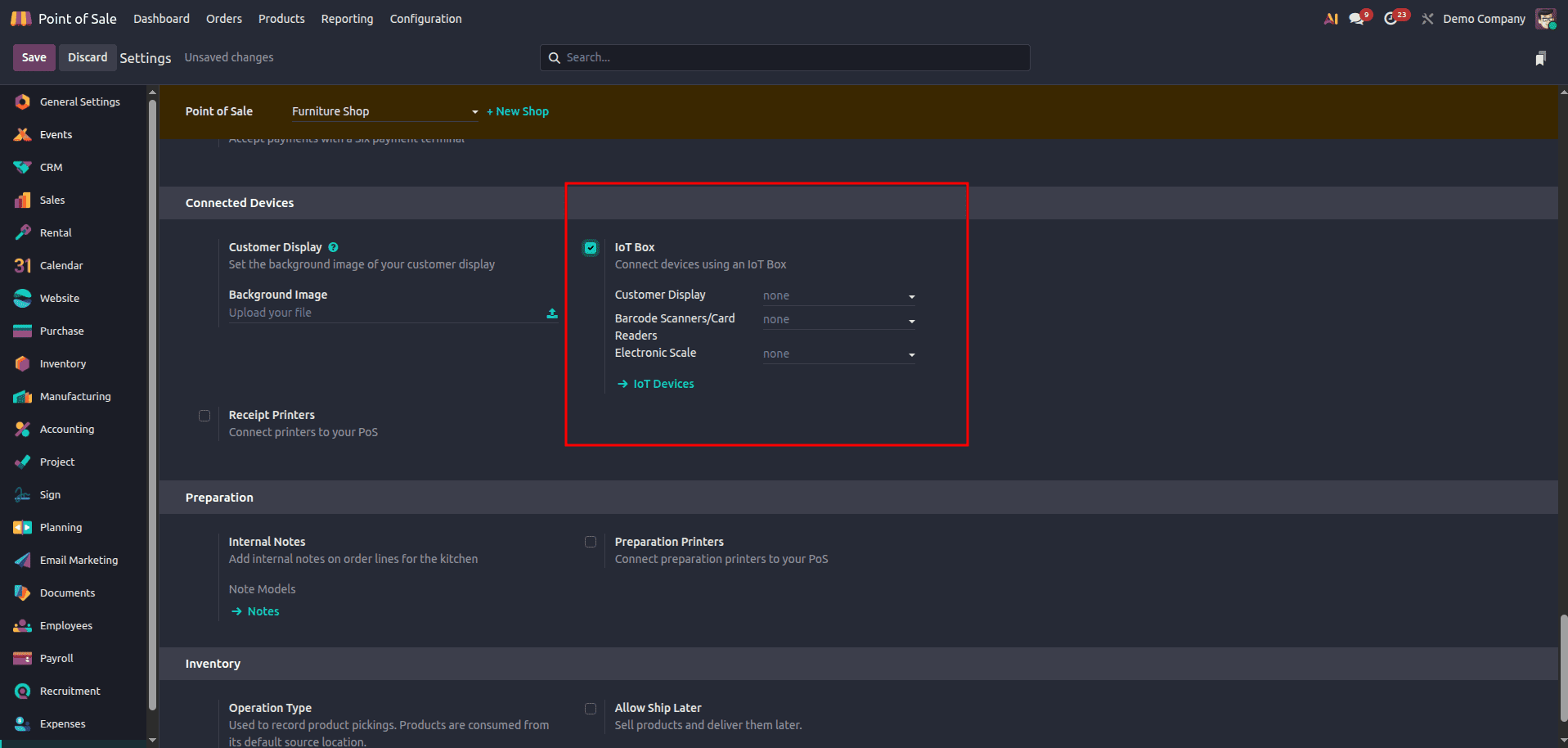Screen dimensions: 1568x748
Task: Click the Customer Display help question icon
Action: coord(333,247)
